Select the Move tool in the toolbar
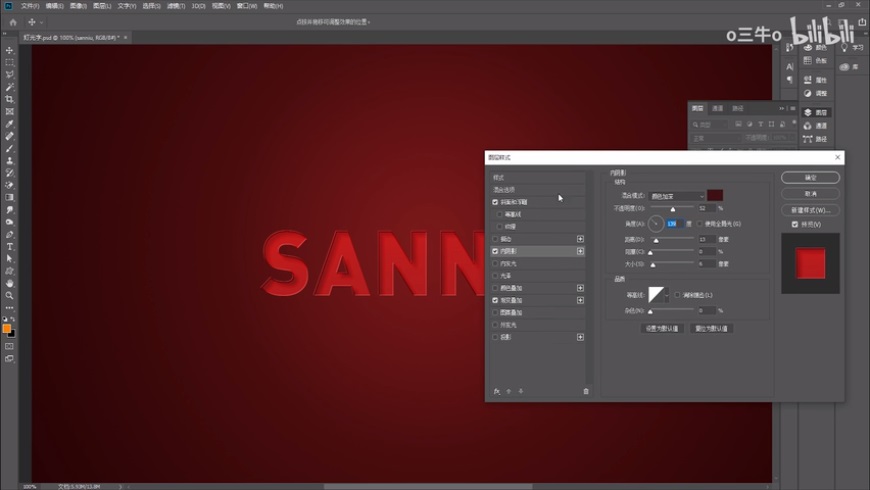 coord(10,50)
